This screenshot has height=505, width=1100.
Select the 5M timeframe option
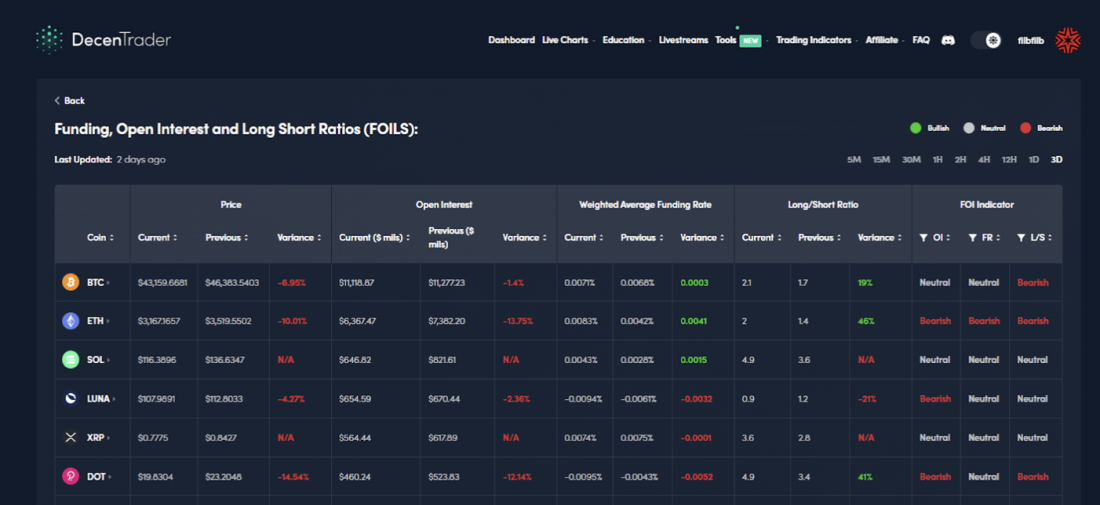[853, 160]
